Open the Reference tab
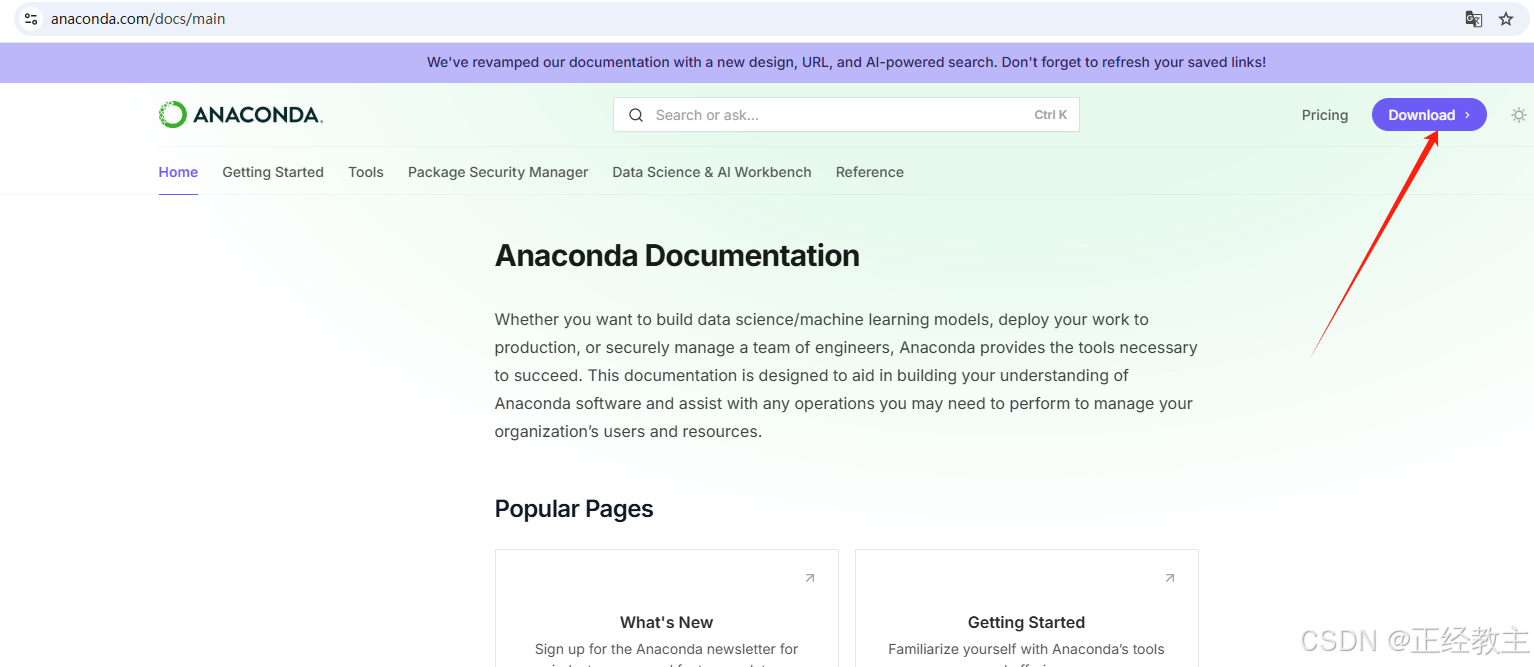 pos(870,172)
